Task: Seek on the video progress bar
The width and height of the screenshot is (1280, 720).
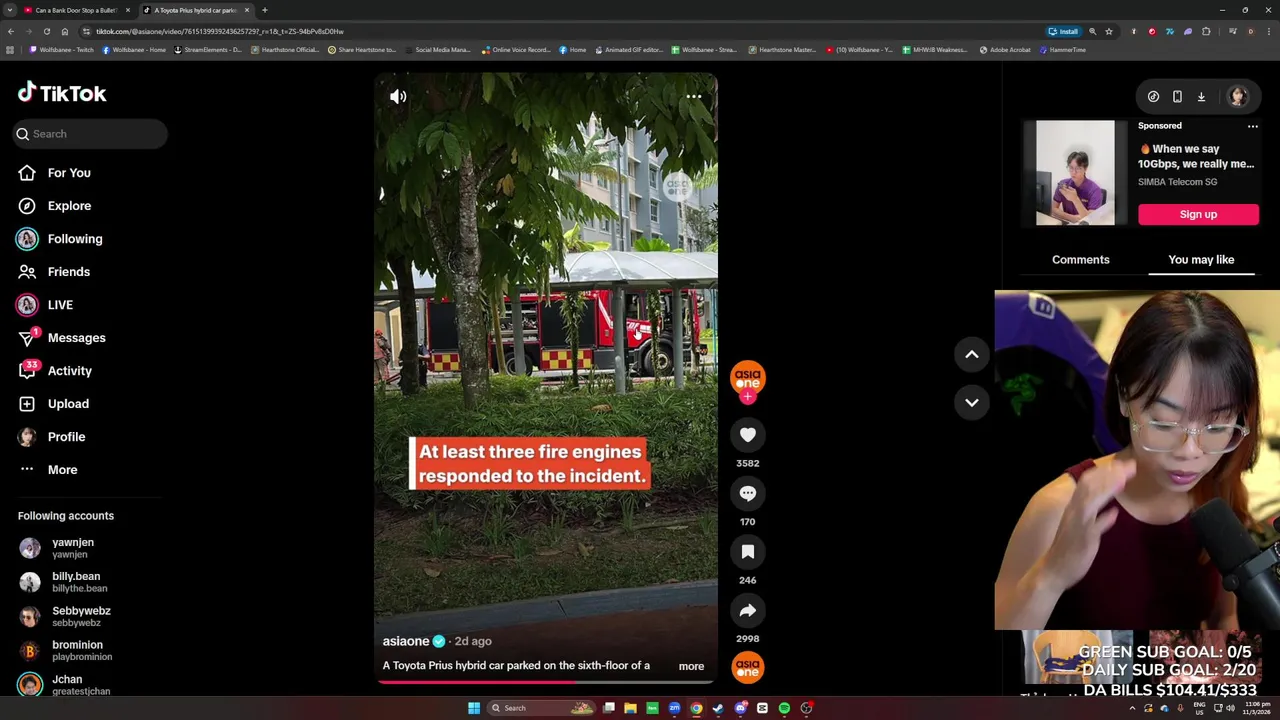Action: (546, 682)
